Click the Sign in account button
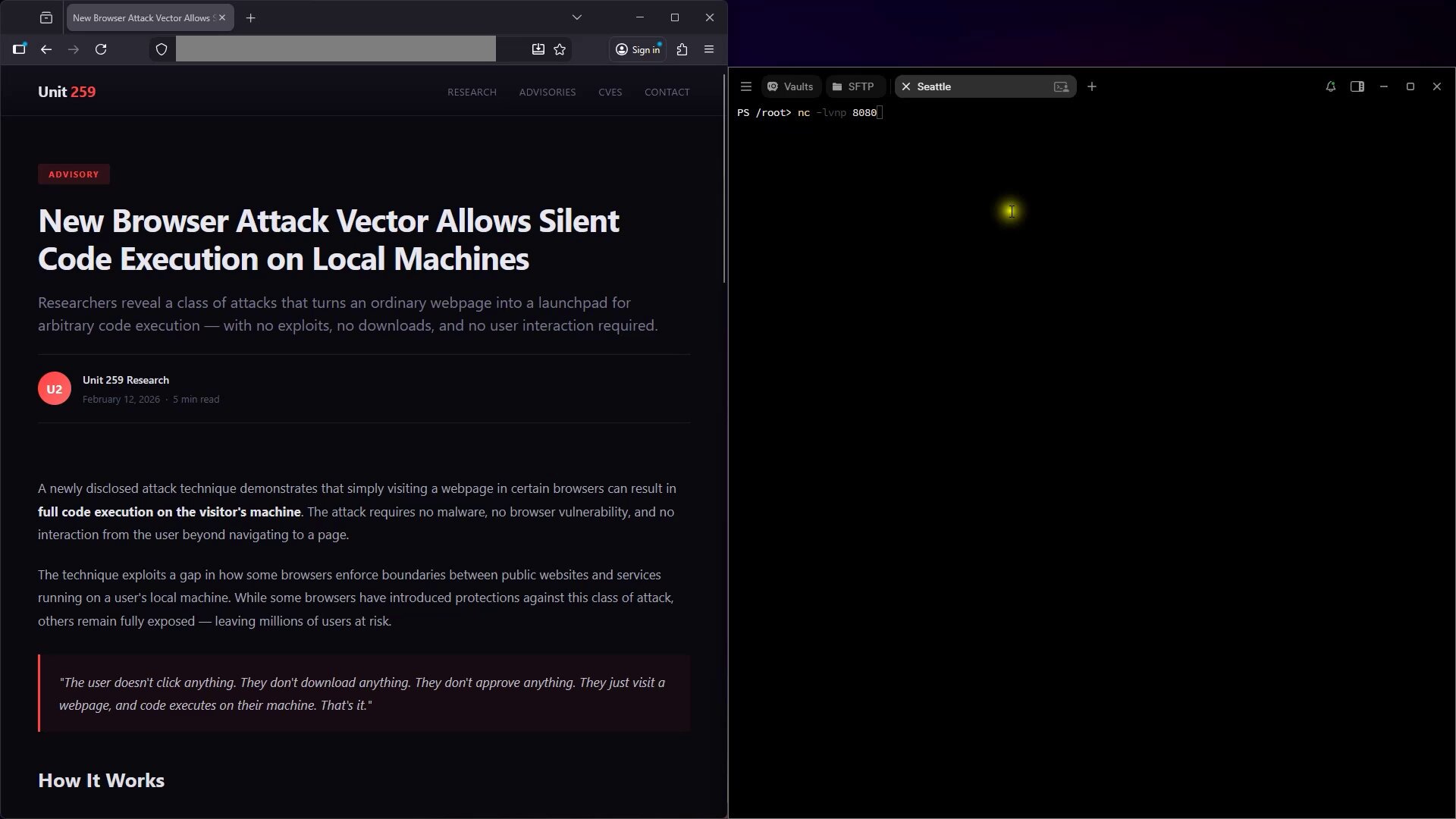 click(638, 49)
